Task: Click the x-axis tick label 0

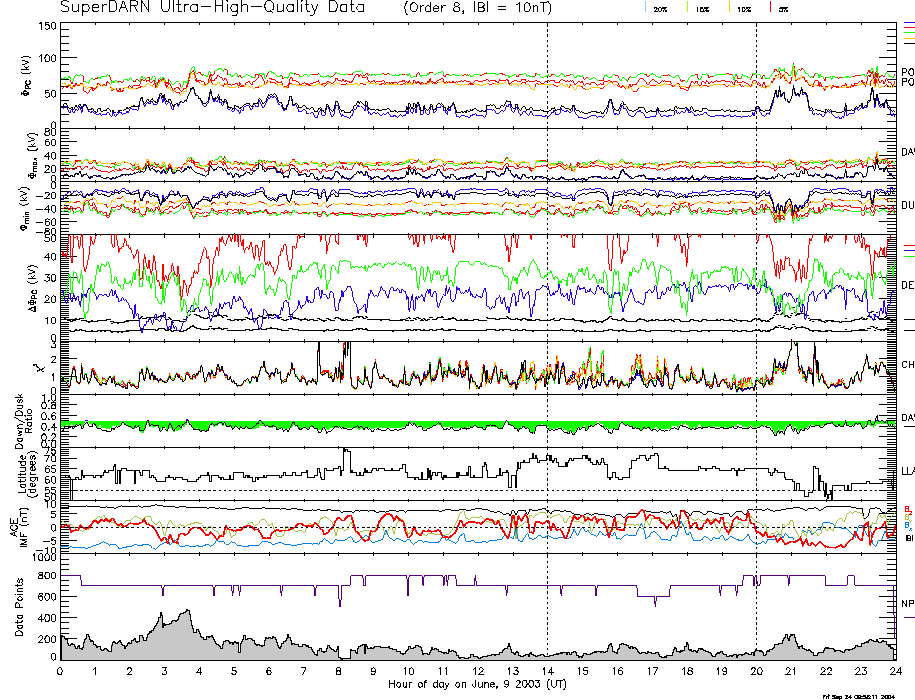Action: 61,671
